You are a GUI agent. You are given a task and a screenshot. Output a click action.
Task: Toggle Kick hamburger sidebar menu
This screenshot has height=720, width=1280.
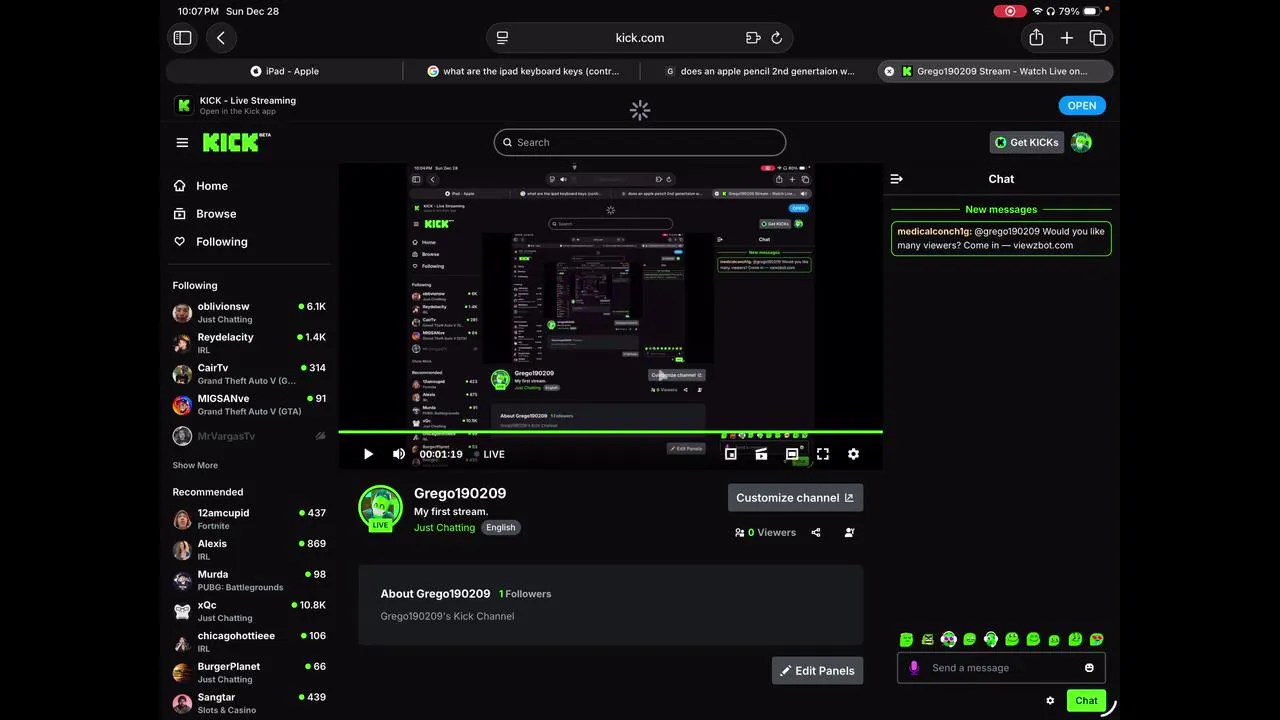pyautogui.click(x=182, y=142)
